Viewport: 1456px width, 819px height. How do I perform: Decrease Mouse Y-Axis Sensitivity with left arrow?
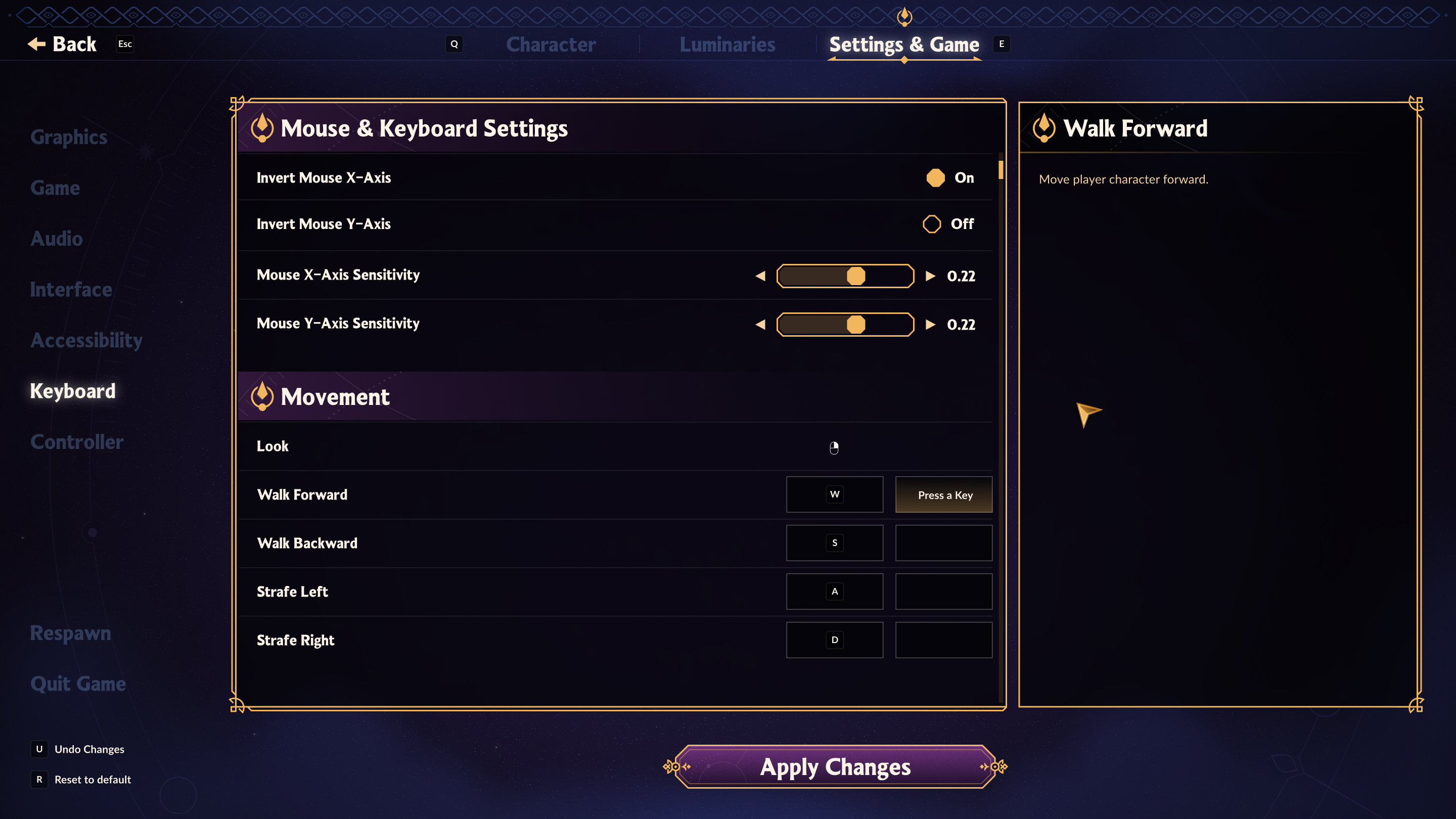pyautogui.click(x=761, y=325)
